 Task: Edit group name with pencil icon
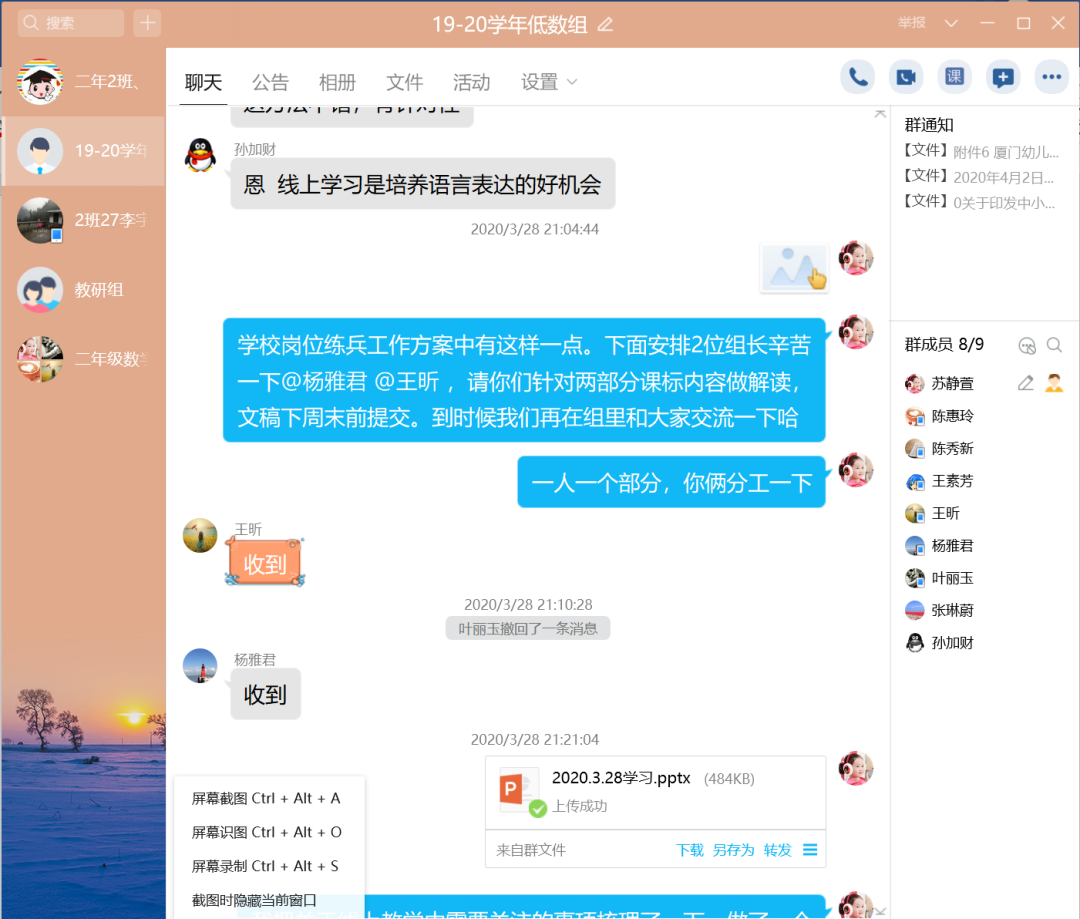coord(605,24)
